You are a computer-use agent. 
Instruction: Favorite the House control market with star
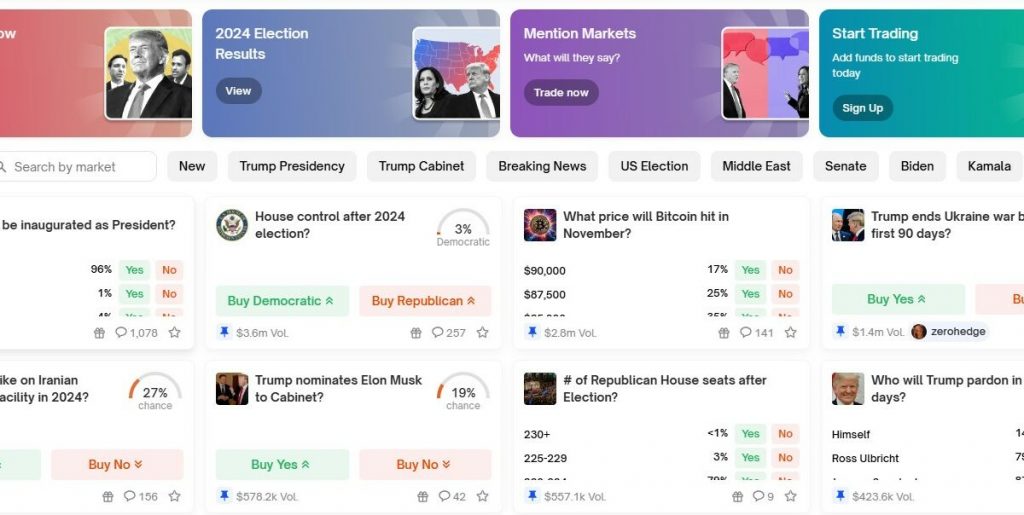click(482, 332)
